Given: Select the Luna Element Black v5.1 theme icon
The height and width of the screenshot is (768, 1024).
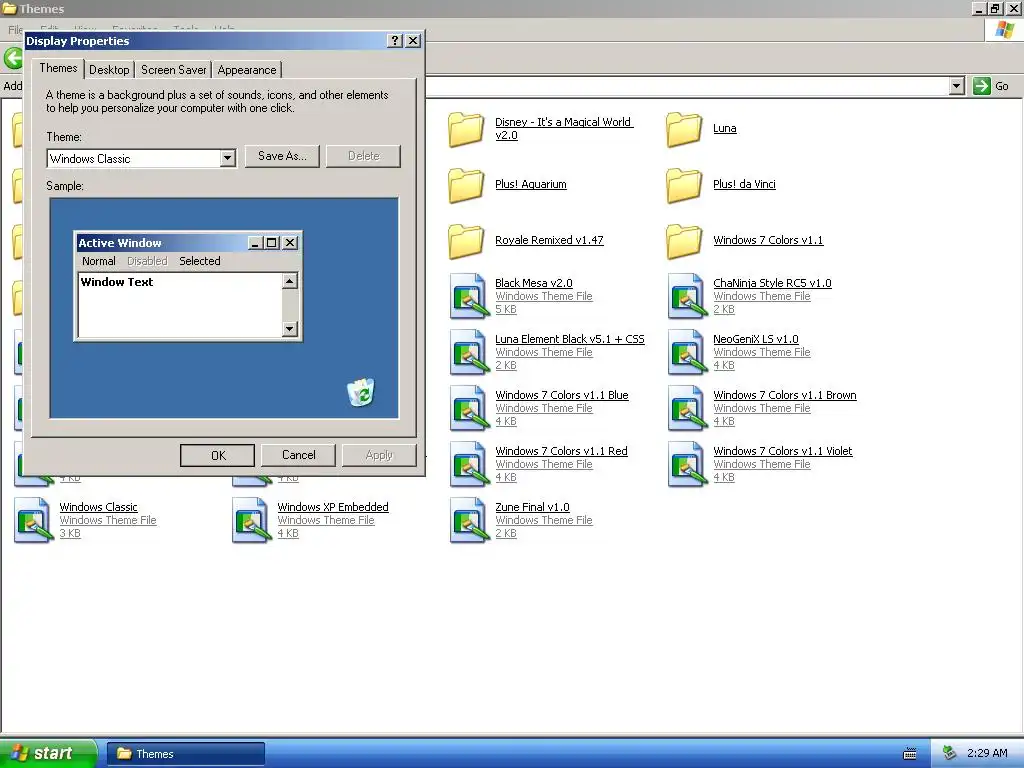Looking at the screenshot, I should pyautogui.click(x=469, y=352).
